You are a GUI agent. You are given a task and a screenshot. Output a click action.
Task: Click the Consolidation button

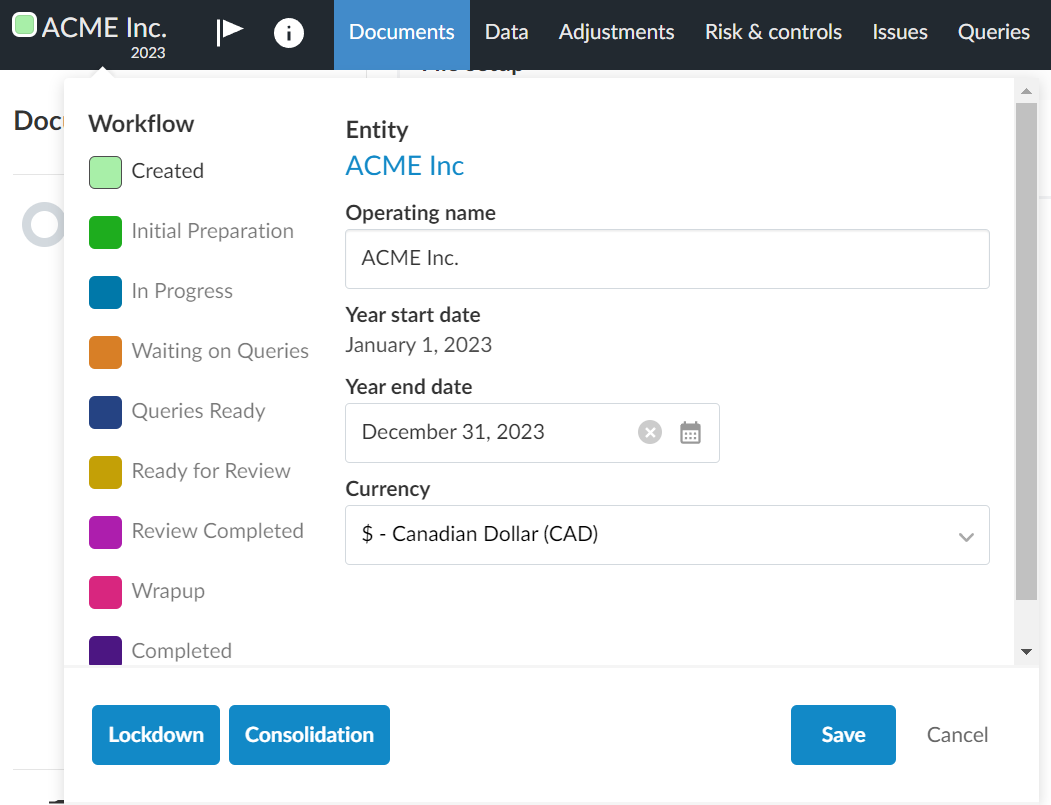[x=309, y=735]
